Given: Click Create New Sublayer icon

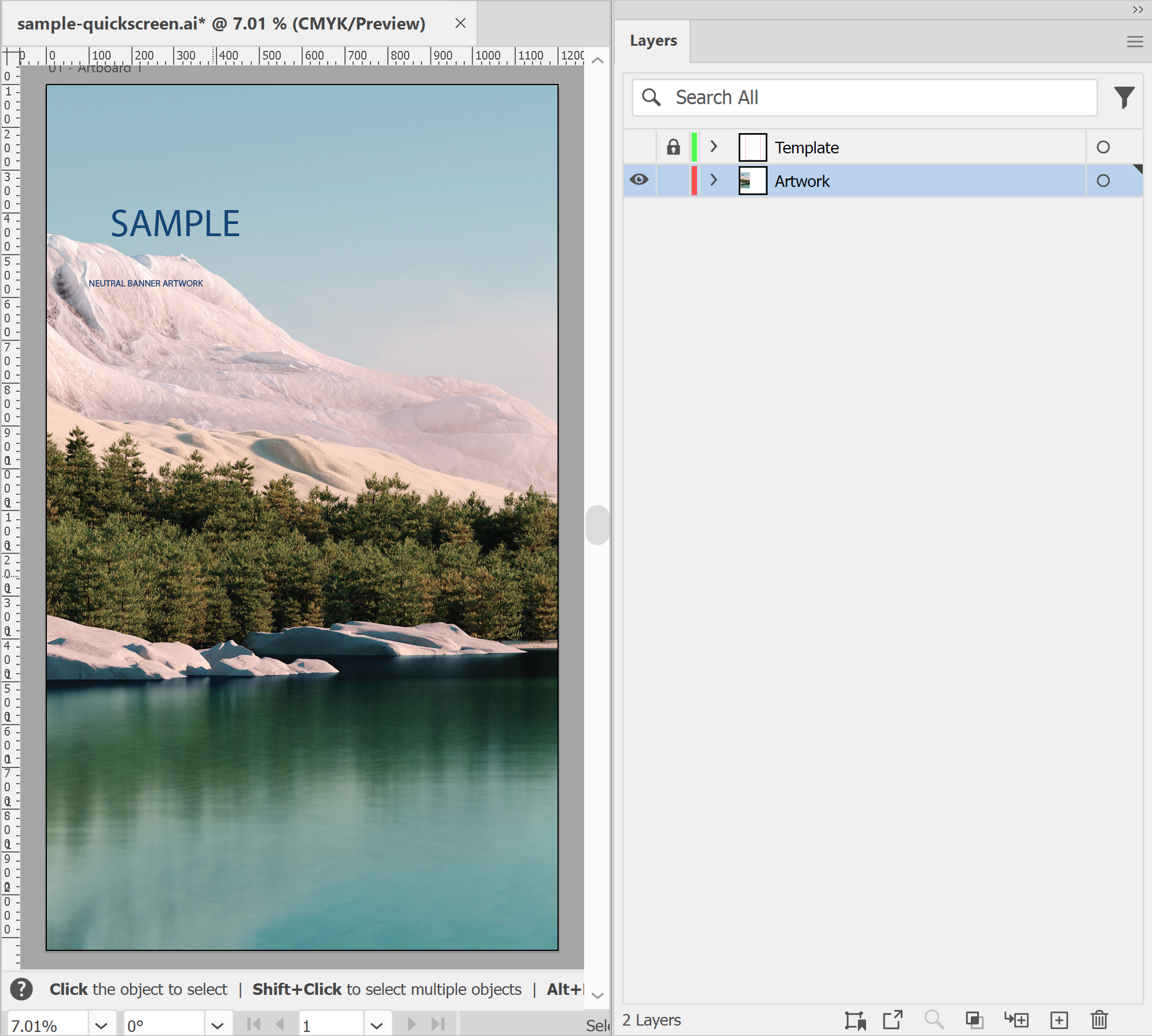Looking at the screenshot, I should tap(1017, 1020).
